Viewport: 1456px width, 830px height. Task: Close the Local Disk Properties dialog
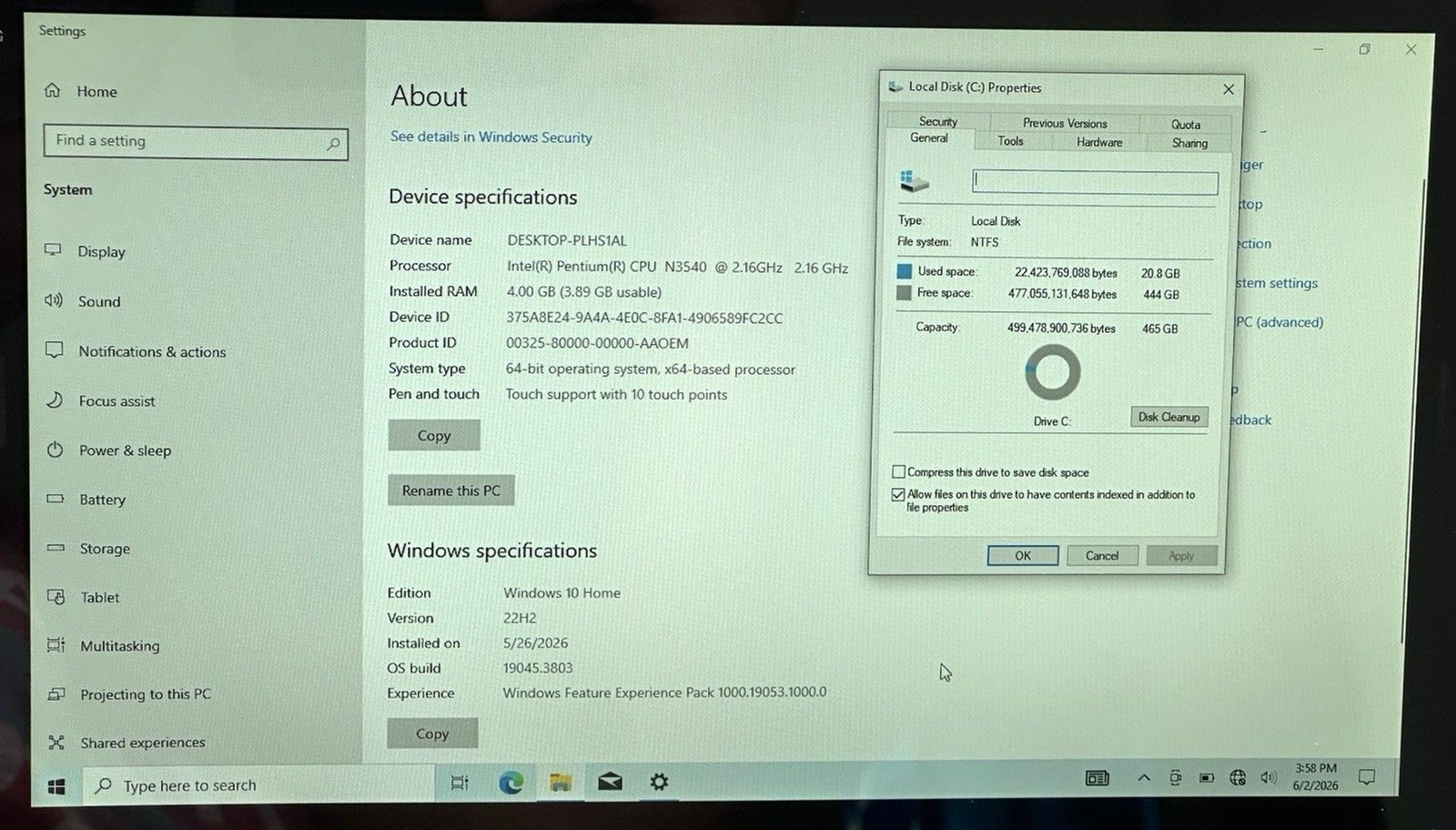pyautogui.click(x=1228, y=89)
